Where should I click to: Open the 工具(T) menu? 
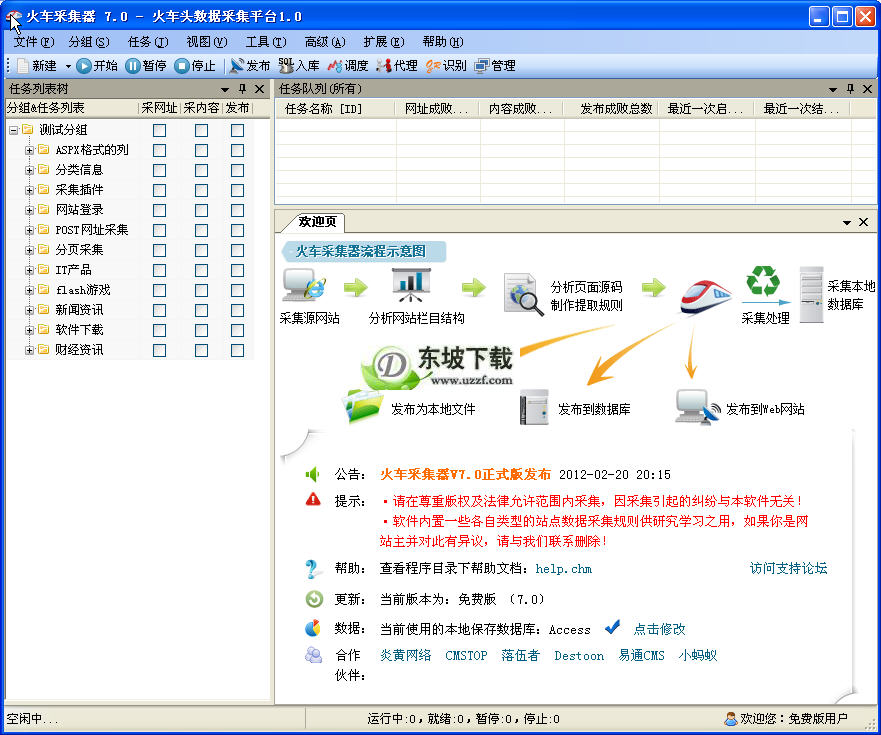(266, 42)
